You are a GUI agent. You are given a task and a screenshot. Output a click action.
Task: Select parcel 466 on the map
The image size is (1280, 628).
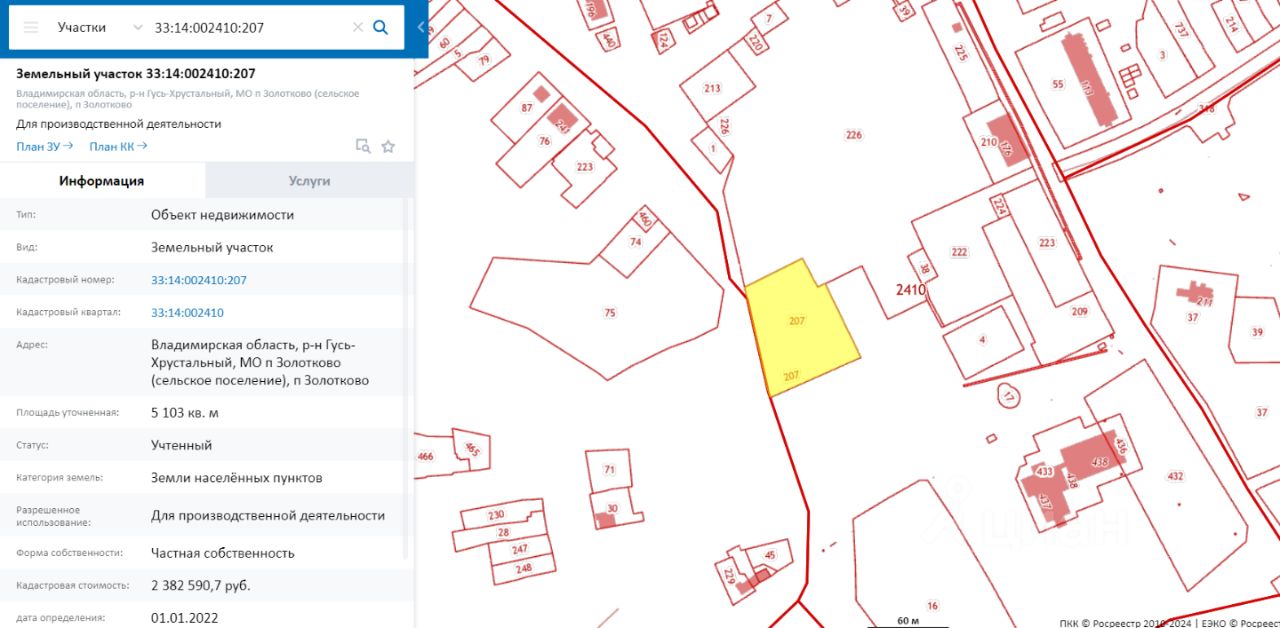pyautogui.click(x=425, y=456)
